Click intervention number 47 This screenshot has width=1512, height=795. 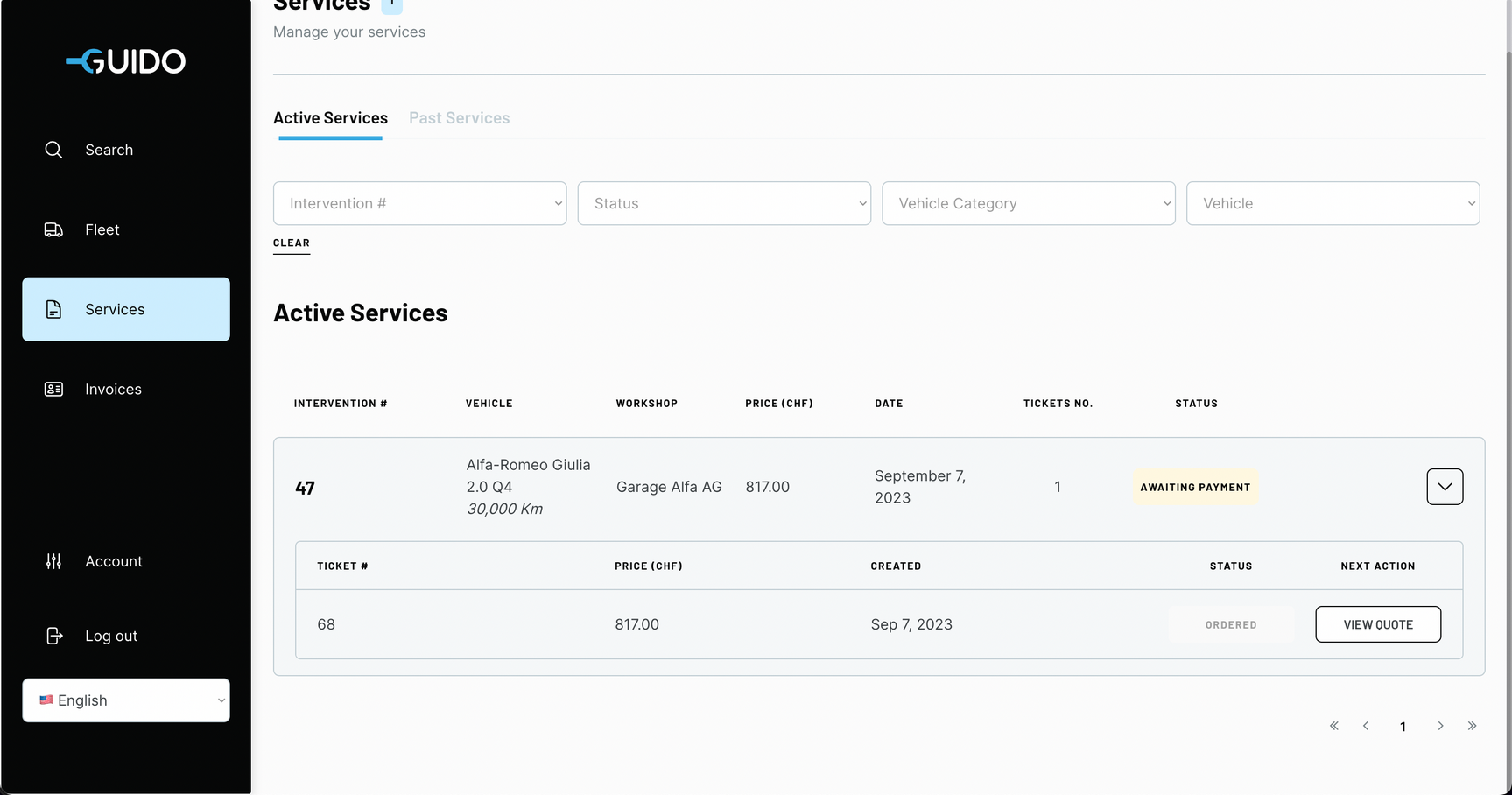tap(305, 488)
